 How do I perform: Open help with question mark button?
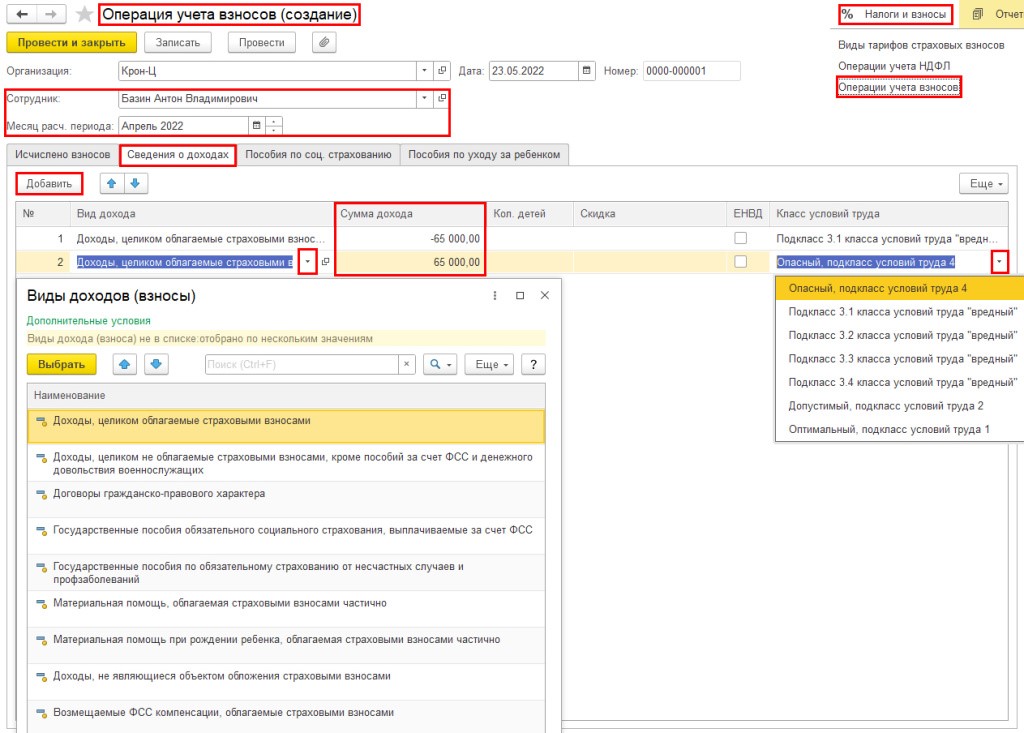click(535, 365)
